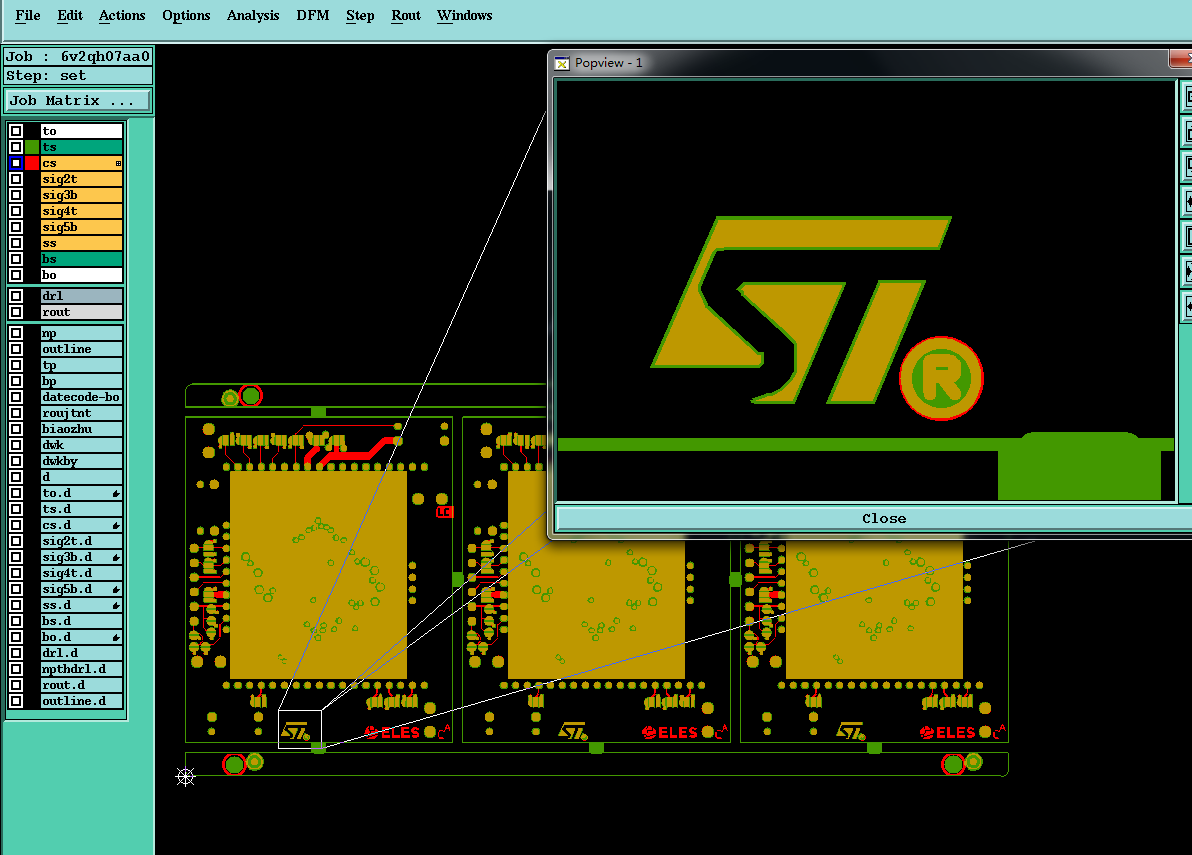Select the 'd' layer name
Screen dimensions: 1192x855
point(81,477)
